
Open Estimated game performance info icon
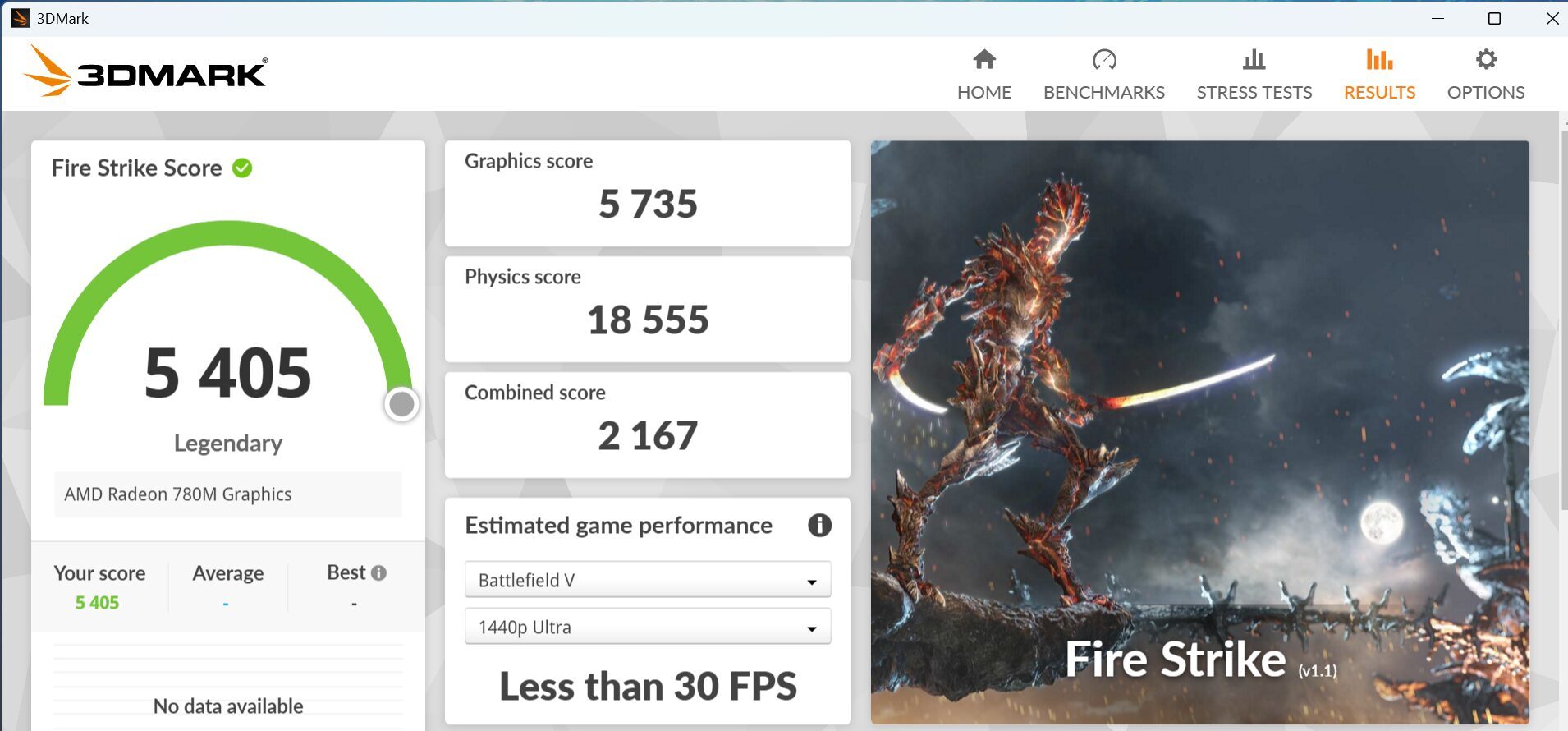pyautogui.click(x=819, y=525)
